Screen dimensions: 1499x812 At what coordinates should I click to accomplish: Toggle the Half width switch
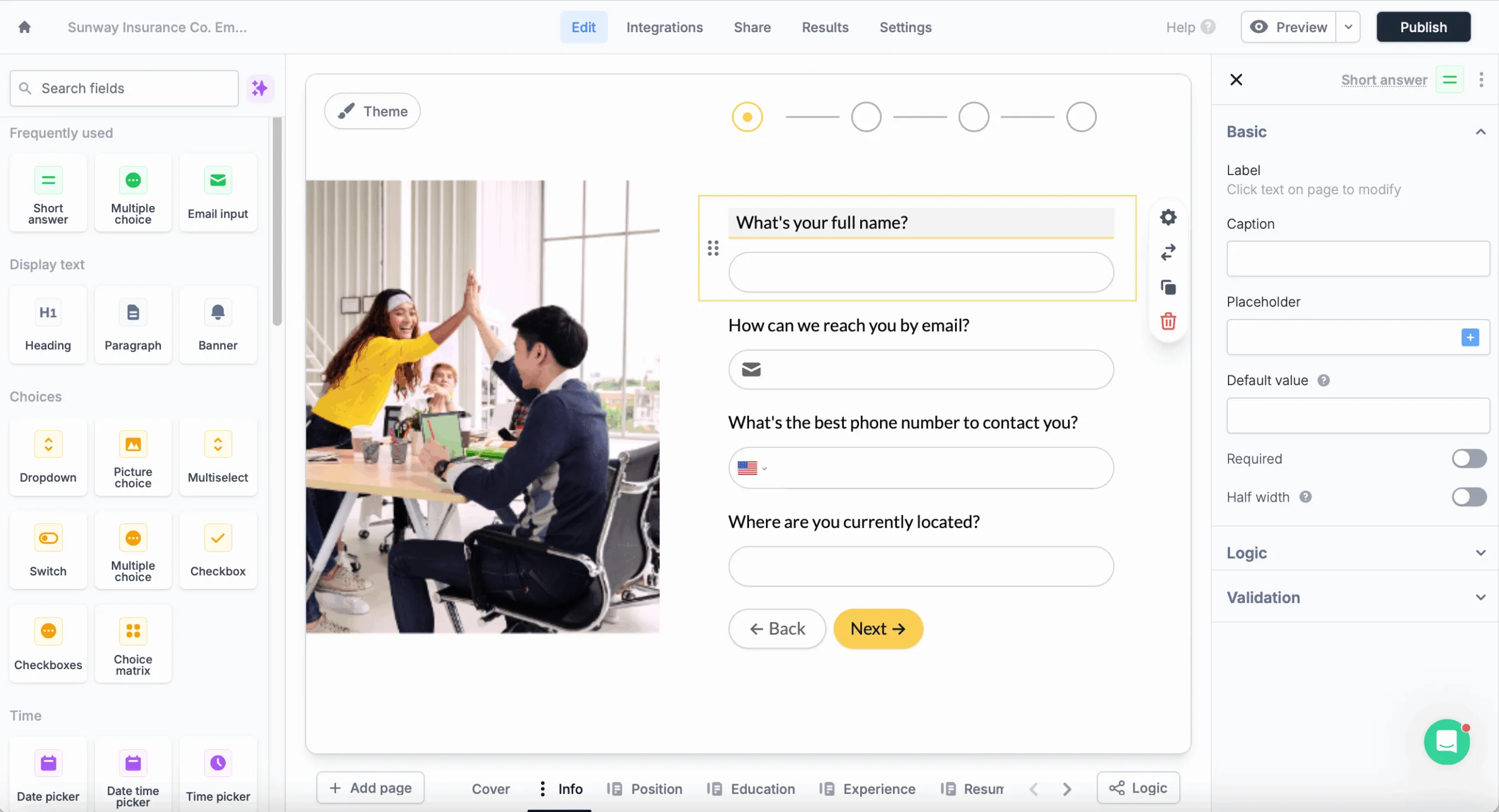point(1469,497)
